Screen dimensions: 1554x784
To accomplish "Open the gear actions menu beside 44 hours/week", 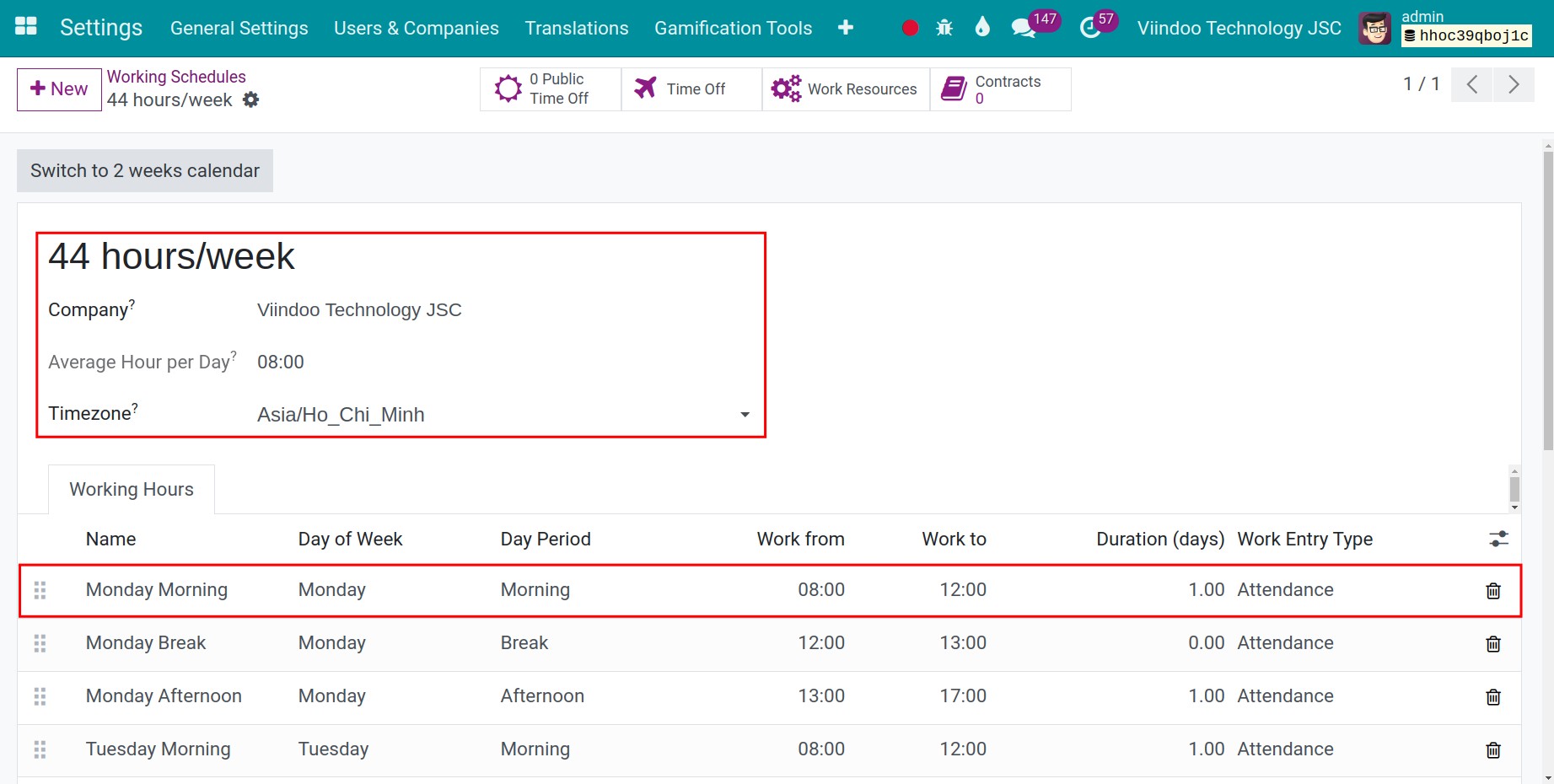I will pyautogui.click(x=250, y=99).
